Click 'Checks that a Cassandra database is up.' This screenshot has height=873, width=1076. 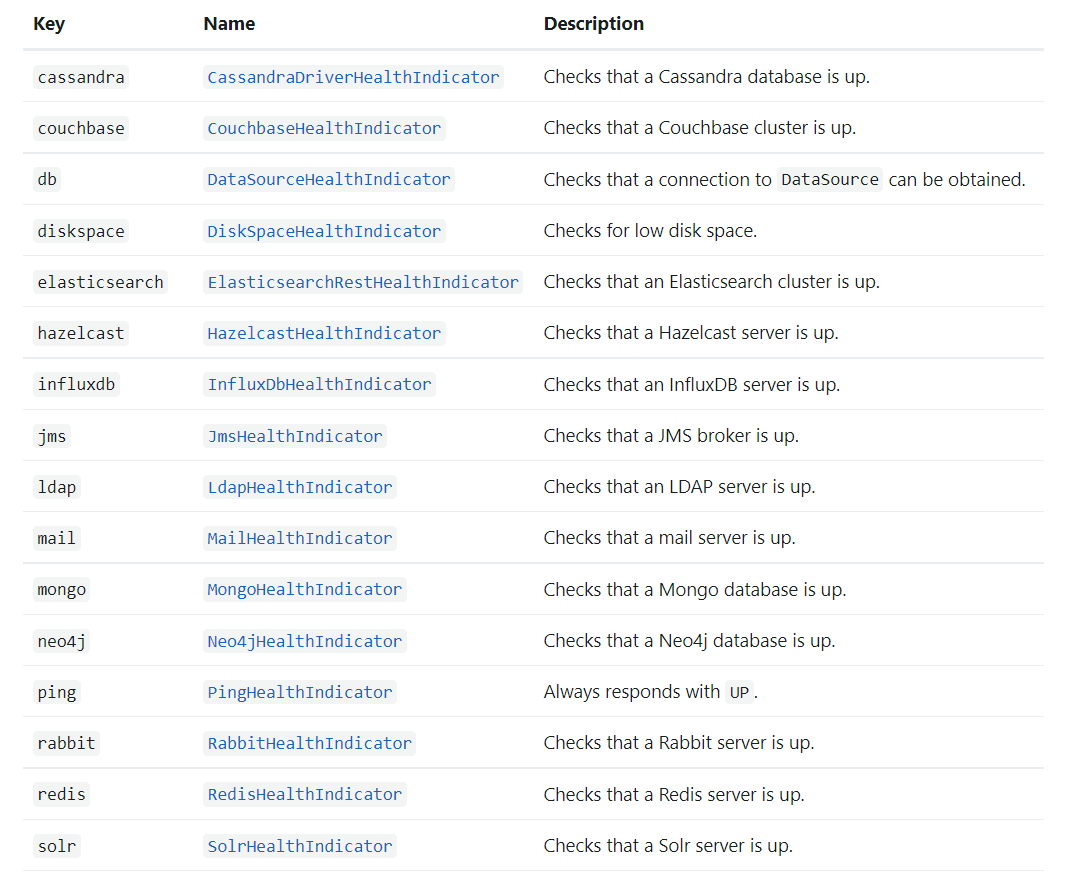click(x=707, y=77)
